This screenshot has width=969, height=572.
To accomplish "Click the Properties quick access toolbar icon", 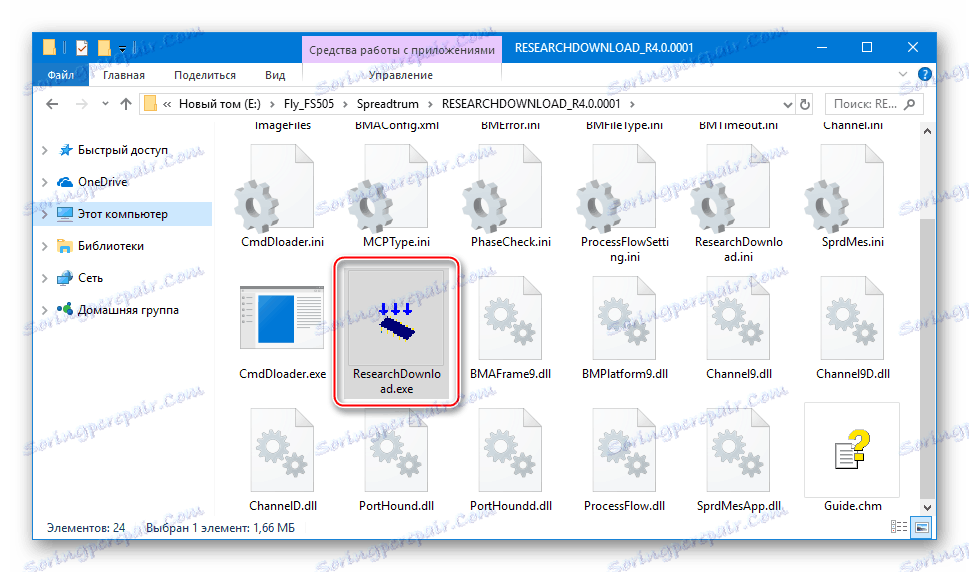I will coord(82,48).
